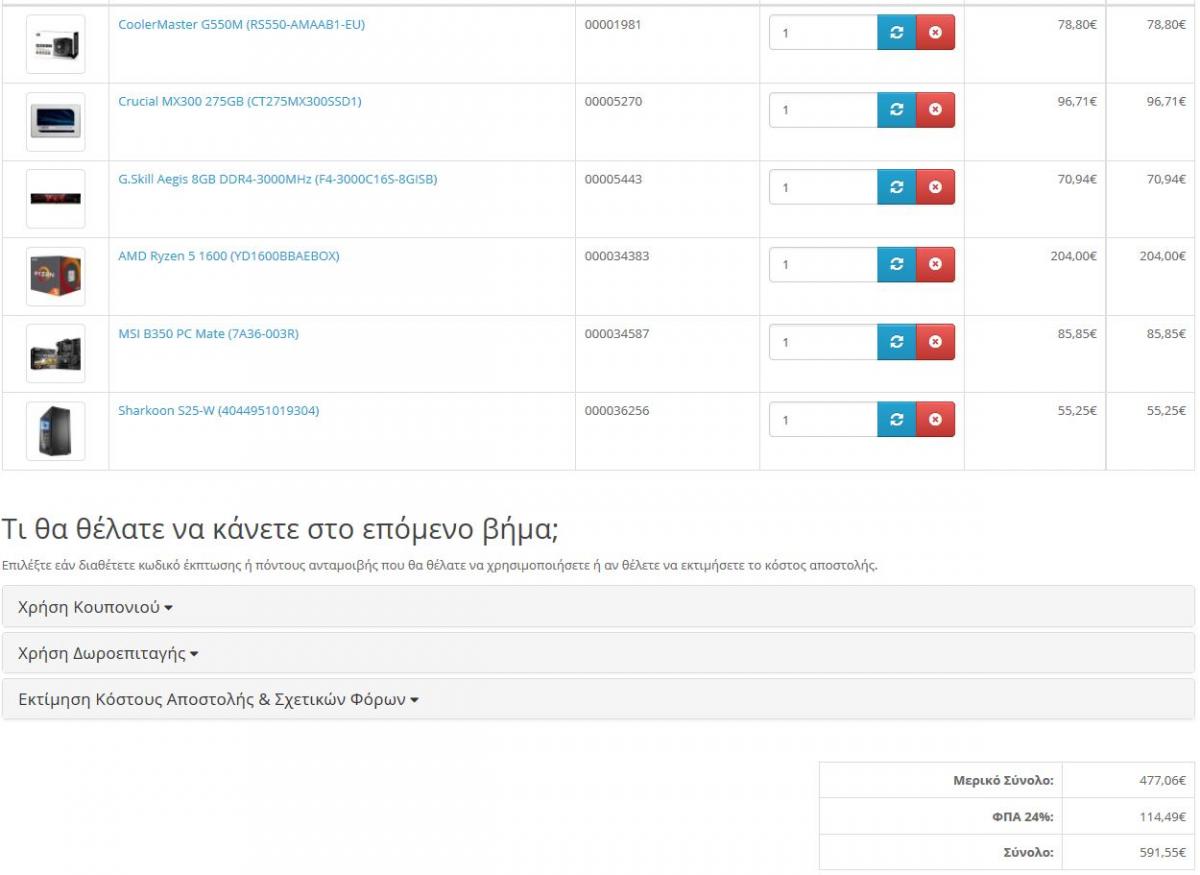The width and height of the screenshot is (1200, 875).
Task: Open AMD Ryzen 5 1600 (YD1600BBAEBOX) link
Action: (229, 256)
